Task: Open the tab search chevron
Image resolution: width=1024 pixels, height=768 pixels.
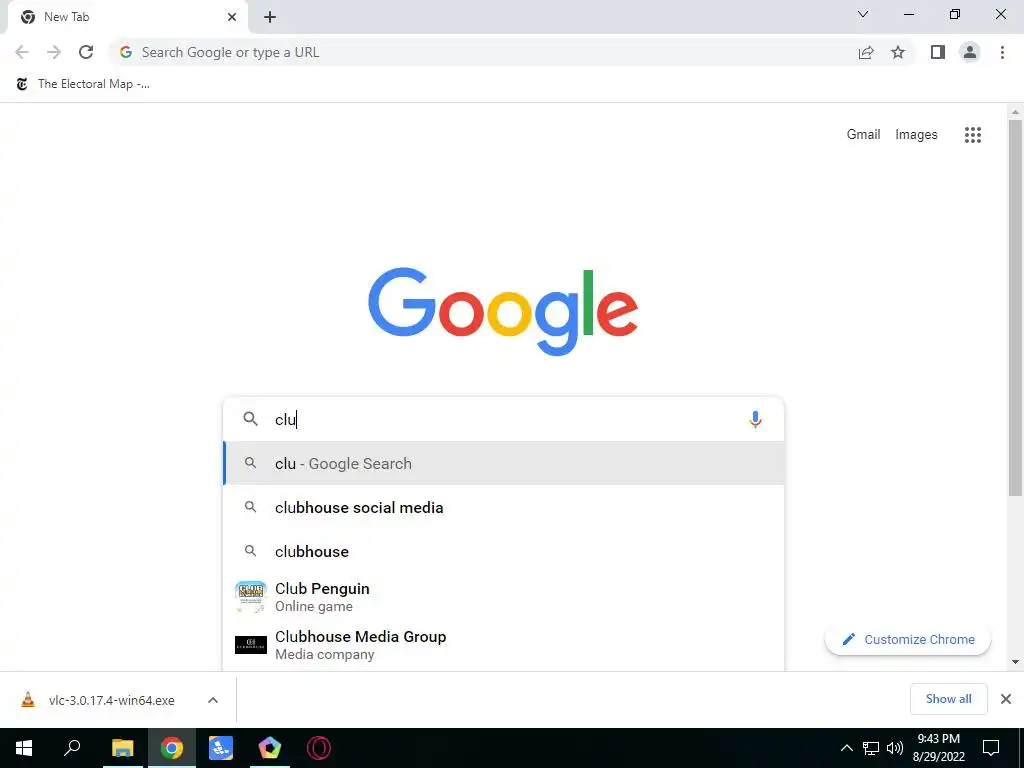Action: click(863, 14)
